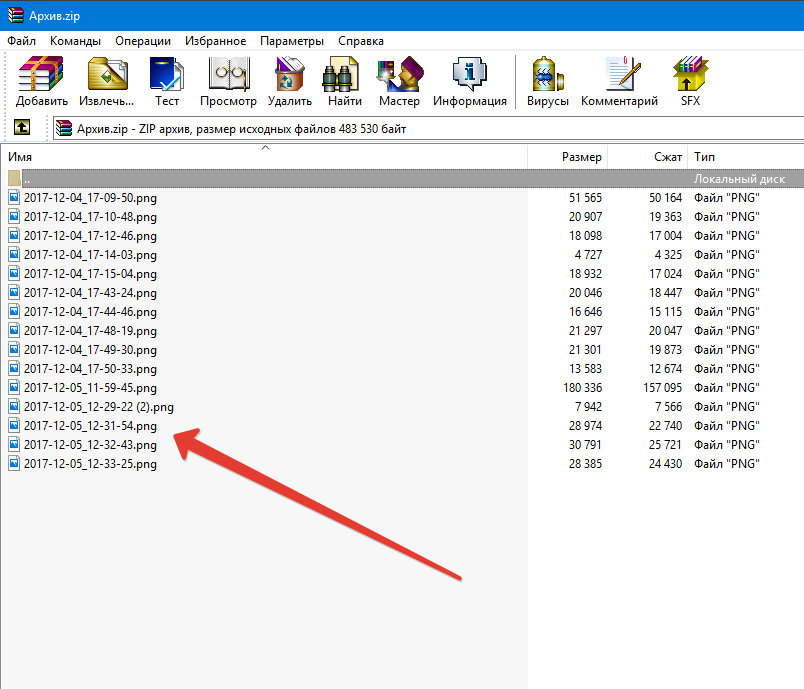
Task: Open the Справка menu
Action: [361, 41]
